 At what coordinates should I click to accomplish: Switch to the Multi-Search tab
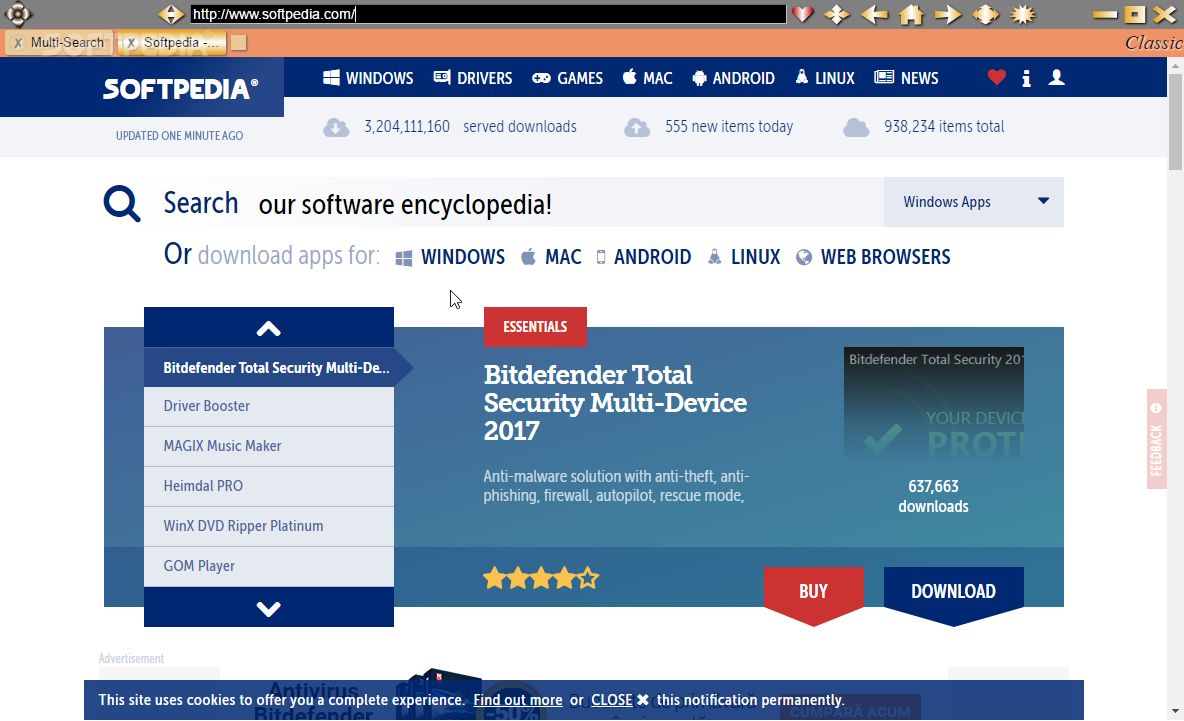[x=66, y=42]
